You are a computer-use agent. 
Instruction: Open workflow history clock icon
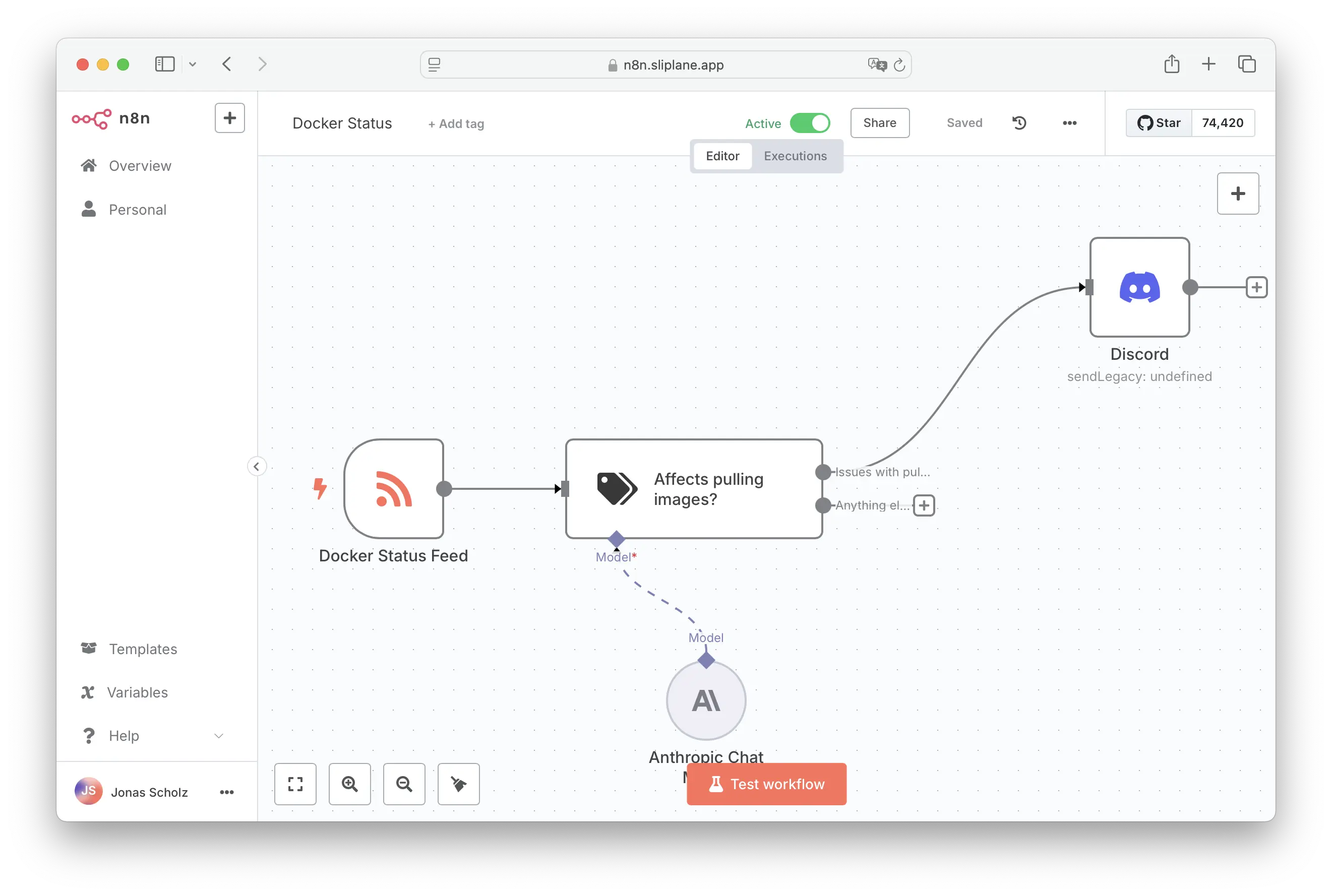(1019, 123)
